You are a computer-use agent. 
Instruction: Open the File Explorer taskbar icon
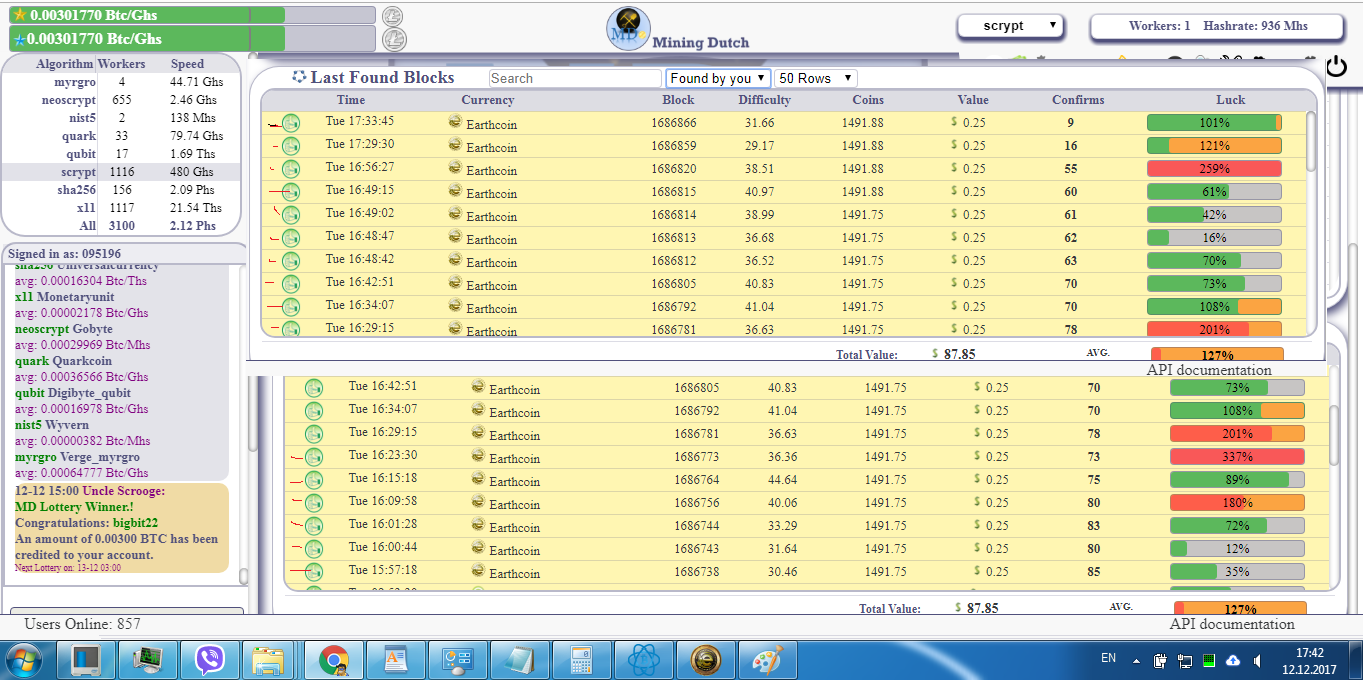270,660
